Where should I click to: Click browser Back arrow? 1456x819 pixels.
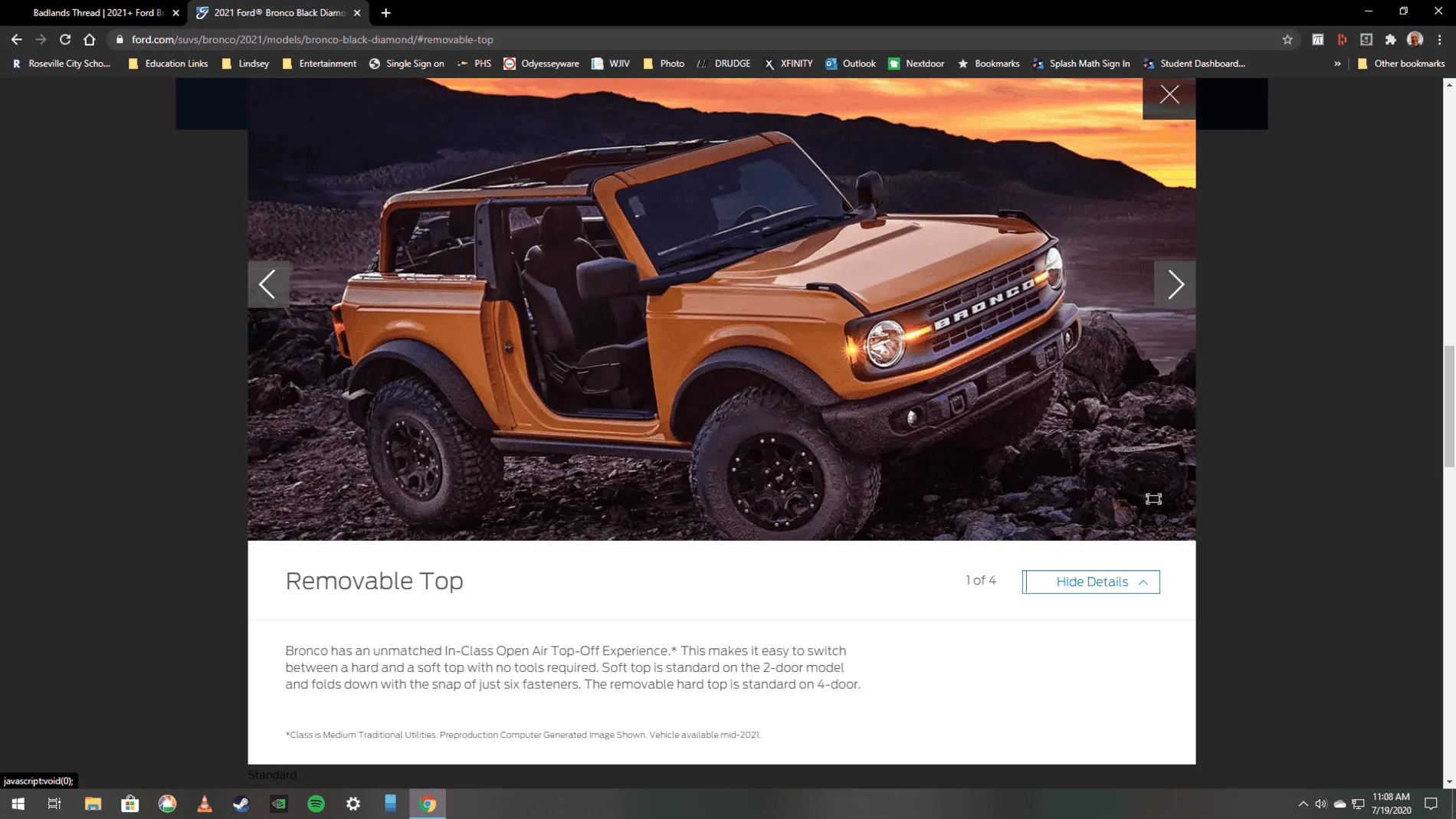coord(17,39)
